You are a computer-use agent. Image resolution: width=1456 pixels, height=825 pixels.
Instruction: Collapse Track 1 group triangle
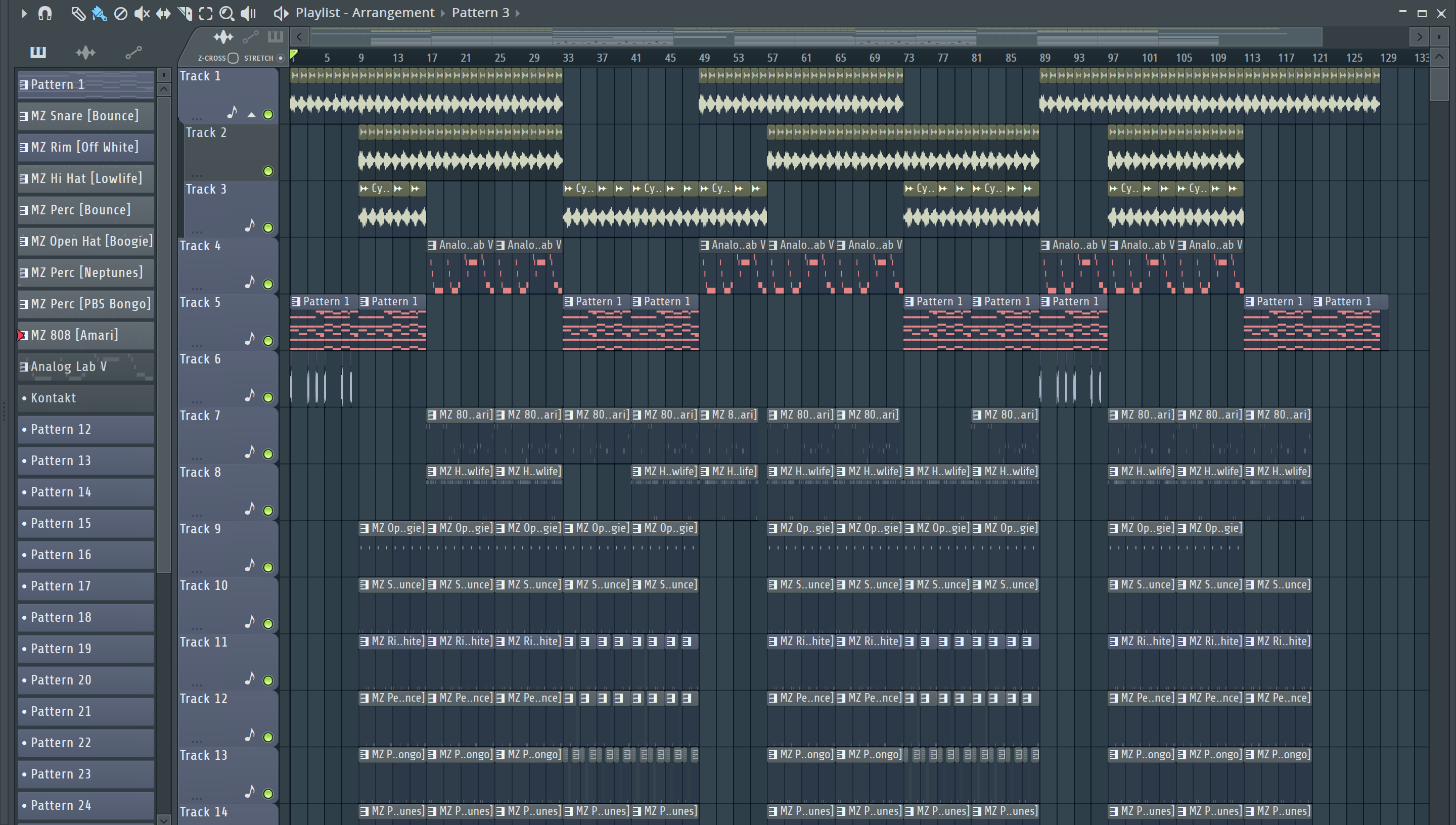(x=251, y=115)
